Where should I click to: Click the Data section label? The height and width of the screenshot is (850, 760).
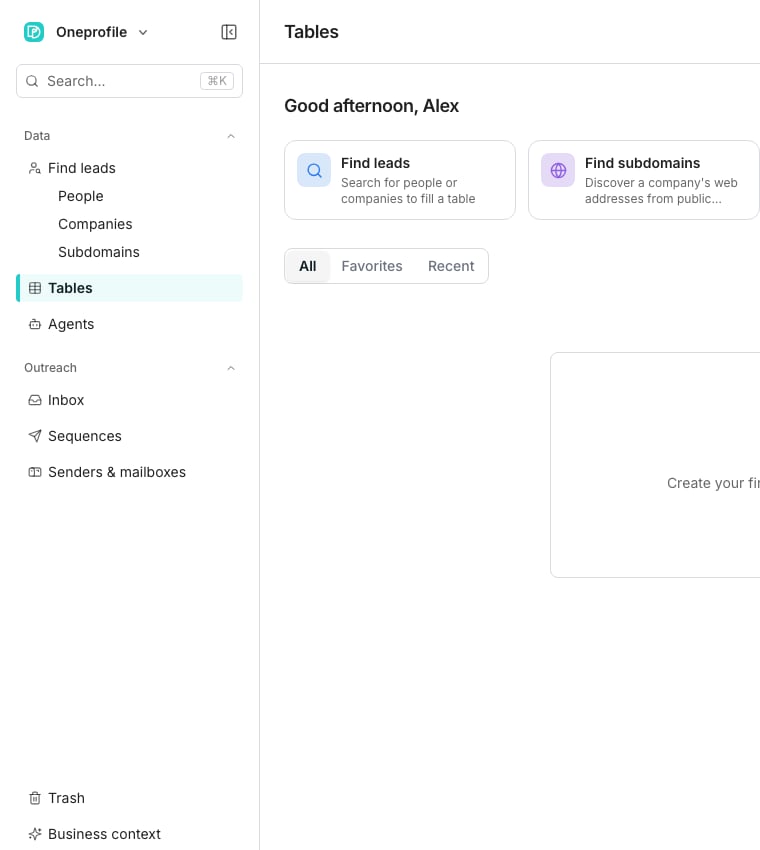tap(37, 136)
